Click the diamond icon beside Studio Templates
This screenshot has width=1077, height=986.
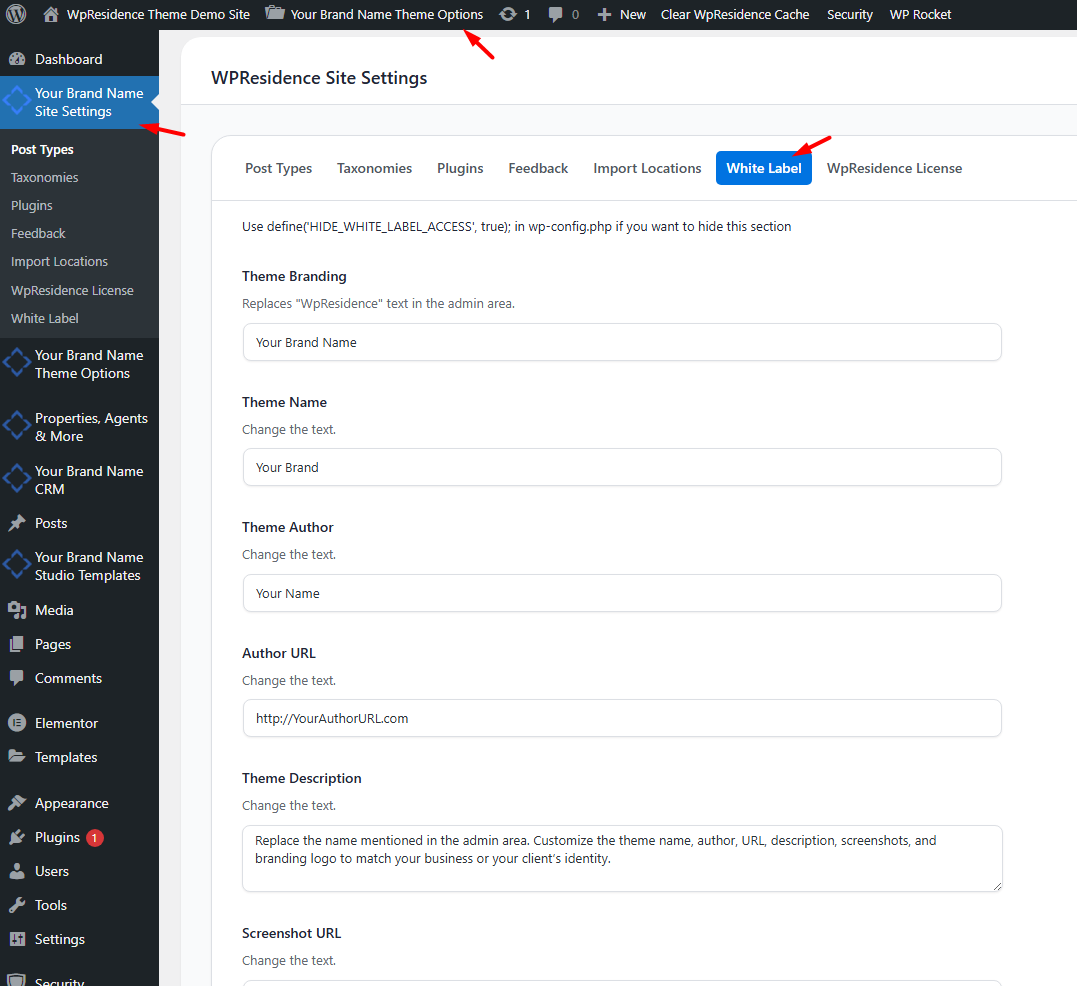pyautogui.click(x=17, y=565)
